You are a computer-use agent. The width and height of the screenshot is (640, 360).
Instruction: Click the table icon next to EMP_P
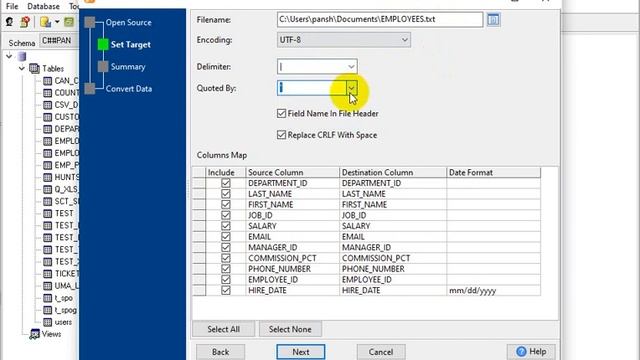[47, 165]
